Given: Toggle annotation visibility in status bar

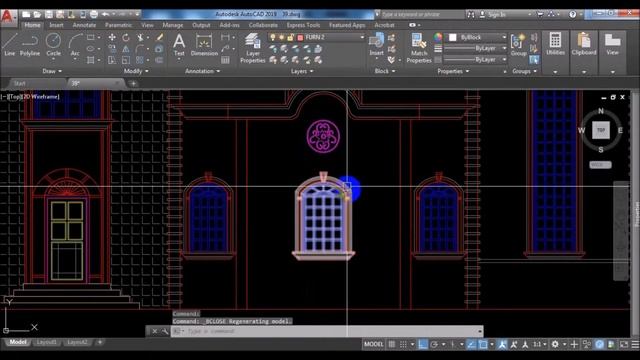Looking at the screenshot, I should tap(502, 344).
